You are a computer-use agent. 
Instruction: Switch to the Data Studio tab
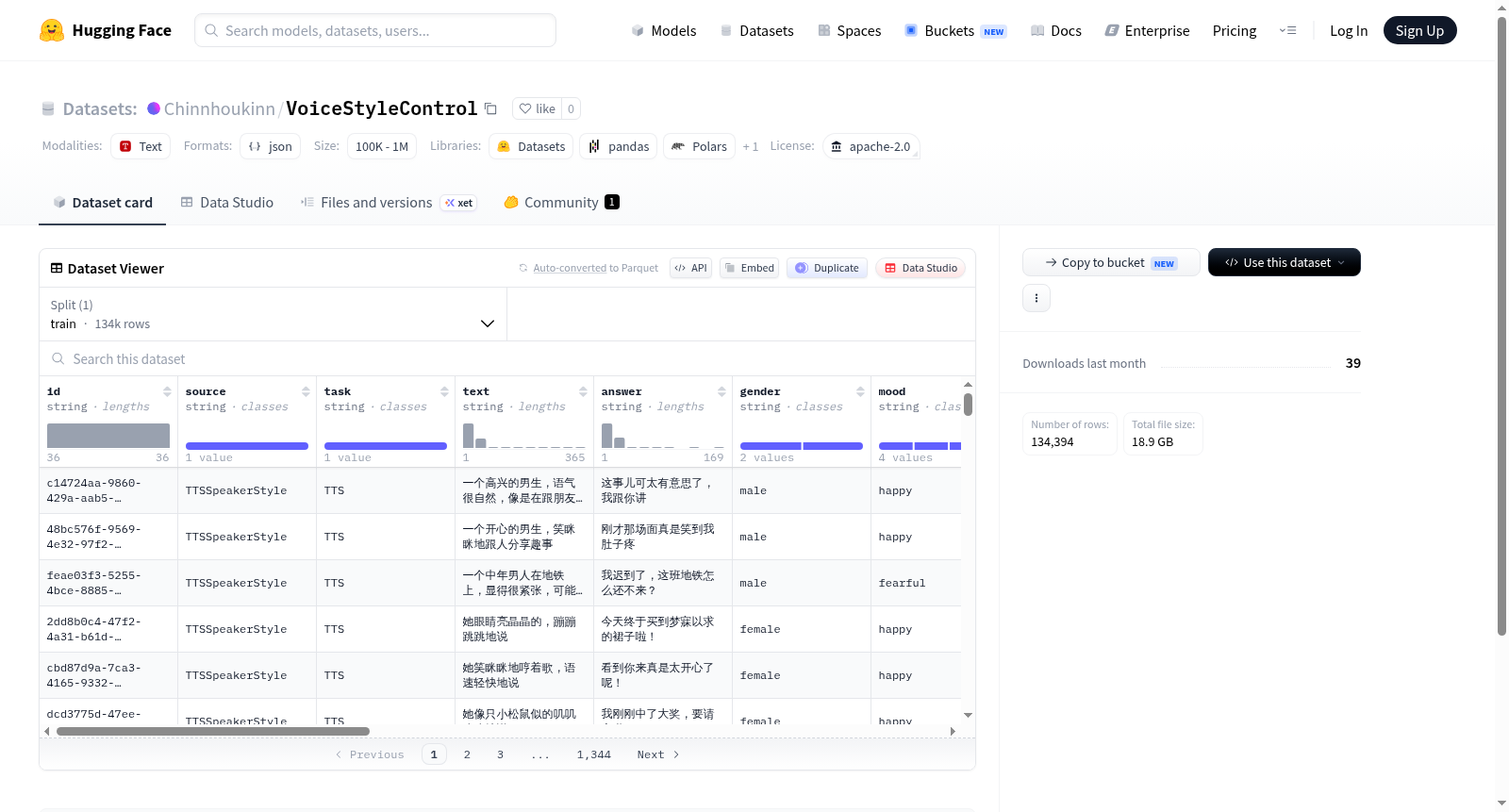click(x=226, y=203)
